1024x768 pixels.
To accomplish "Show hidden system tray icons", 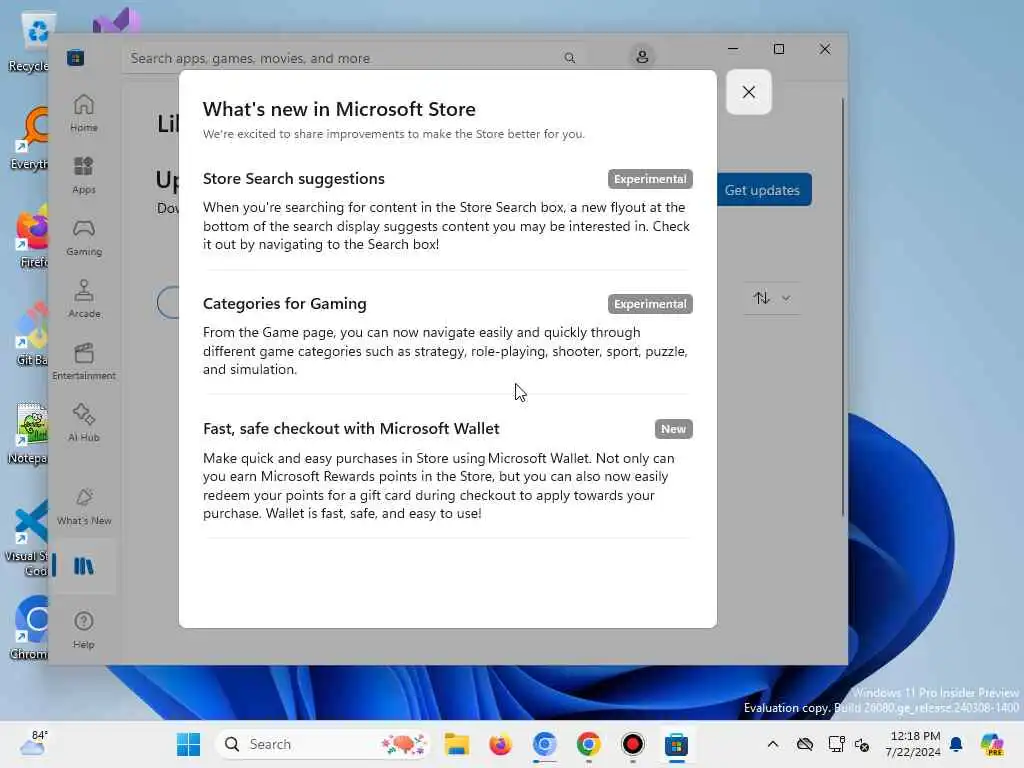I will (x=773, y=744).
